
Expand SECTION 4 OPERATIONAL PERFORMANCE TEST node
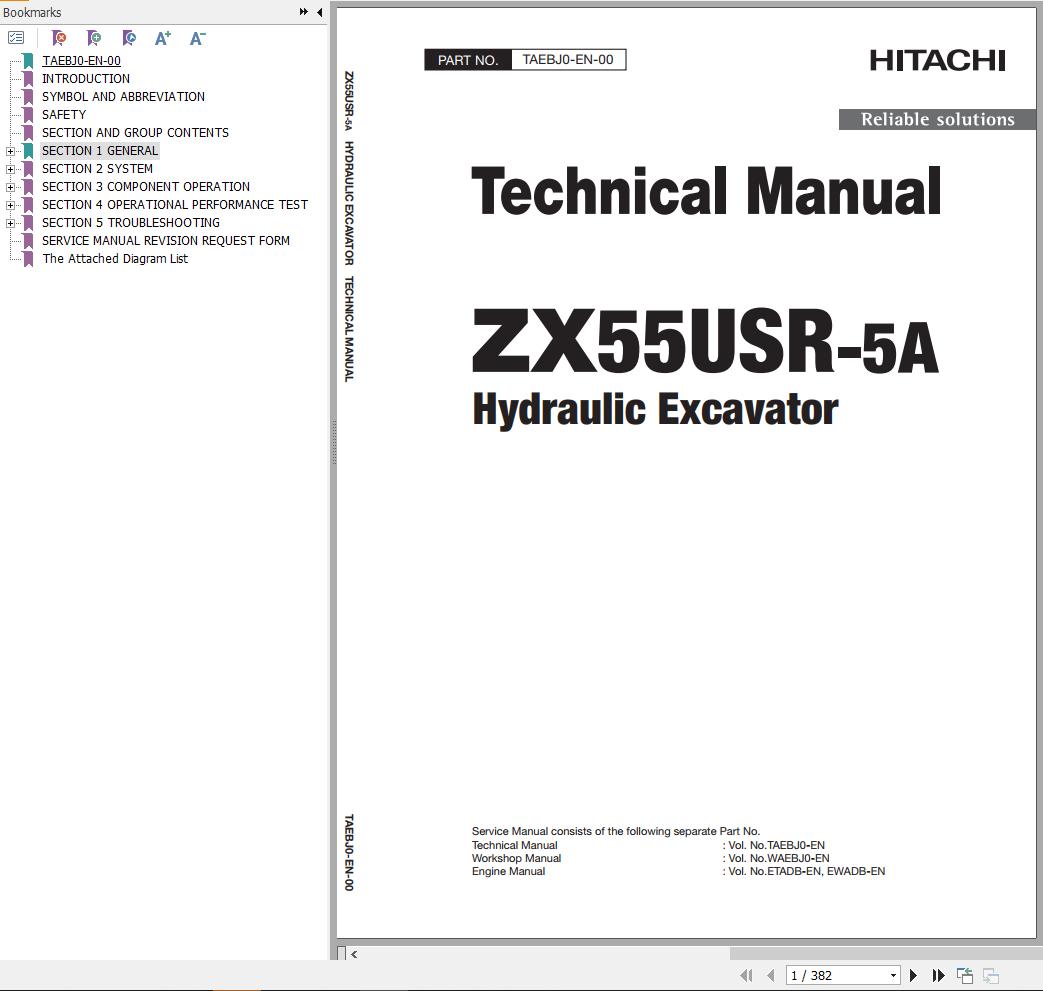(x=10, y=205)
